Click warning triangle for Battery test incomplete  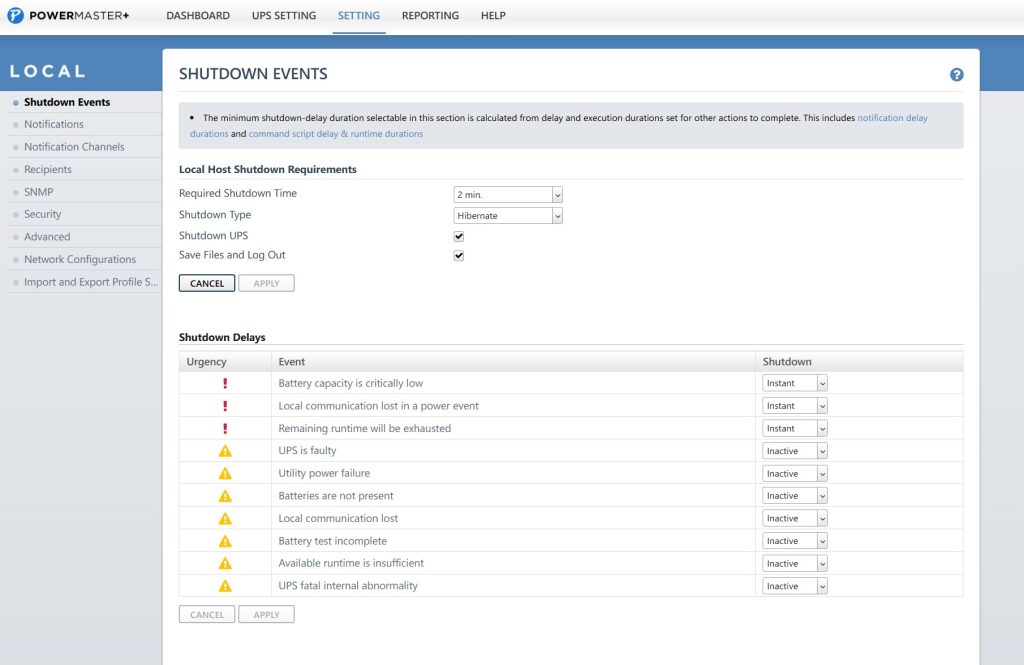[x=225, y=541]
